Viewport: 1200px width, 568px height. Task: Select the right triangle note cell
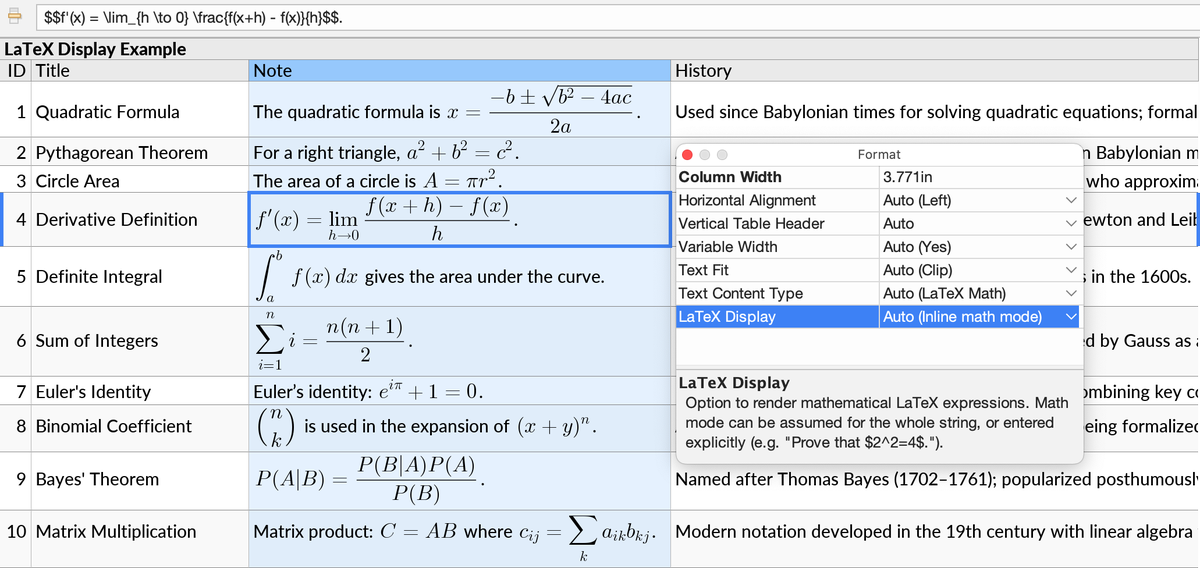[460, 153]
